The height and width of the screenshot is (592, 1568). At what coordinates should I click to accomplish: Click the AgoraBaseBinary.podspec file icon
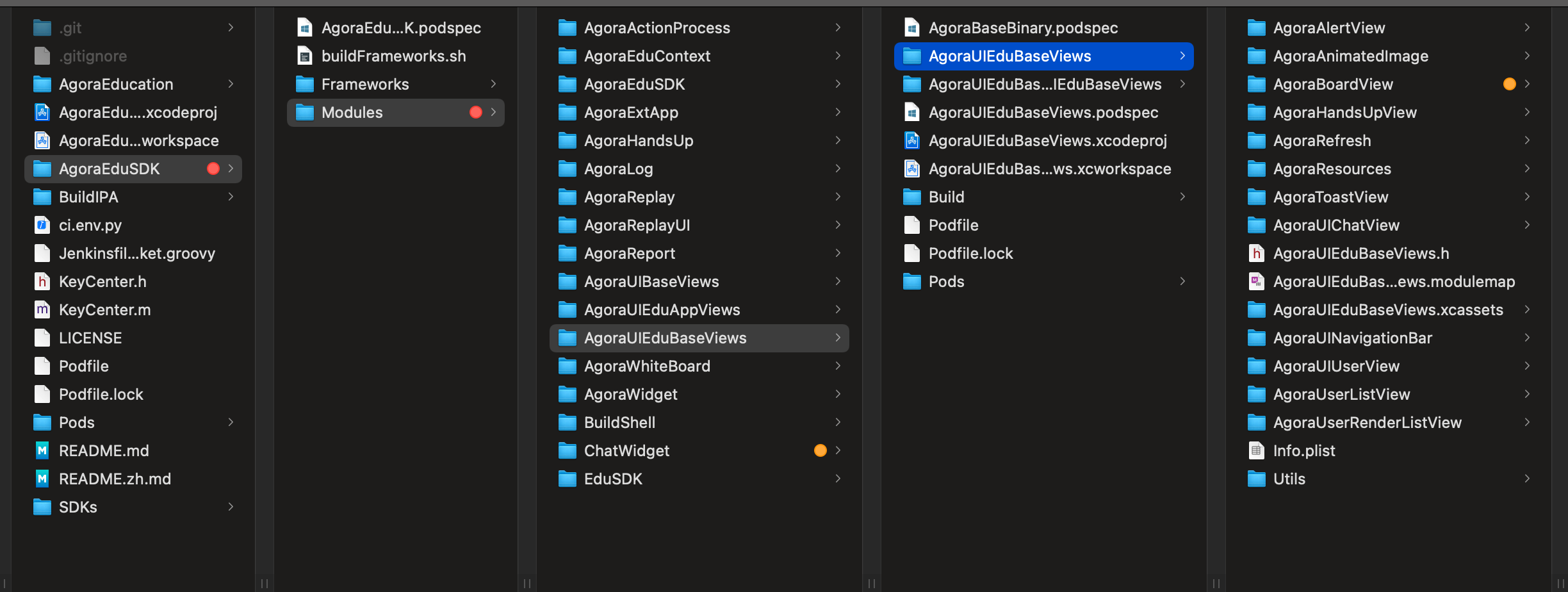click(912, 28)
